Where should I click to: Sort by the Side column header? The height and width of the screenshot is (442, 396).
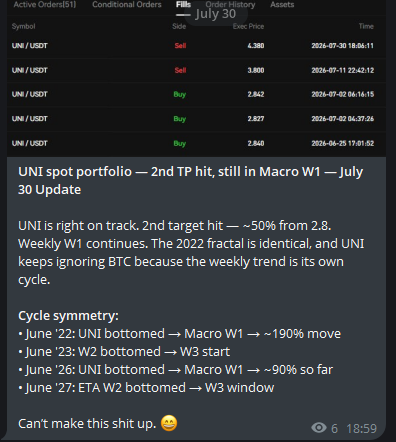click(x=179, y=26)
